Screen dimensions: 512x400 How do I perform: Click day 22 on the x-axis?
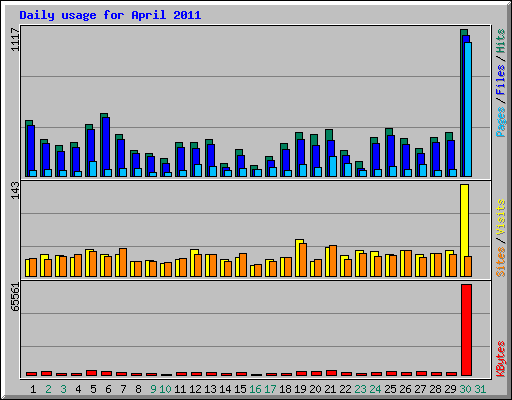click(x=345, y=389)
